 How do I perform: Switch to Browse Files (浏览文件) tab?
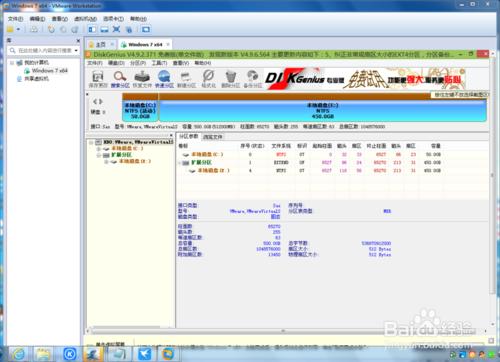point(213,137)
